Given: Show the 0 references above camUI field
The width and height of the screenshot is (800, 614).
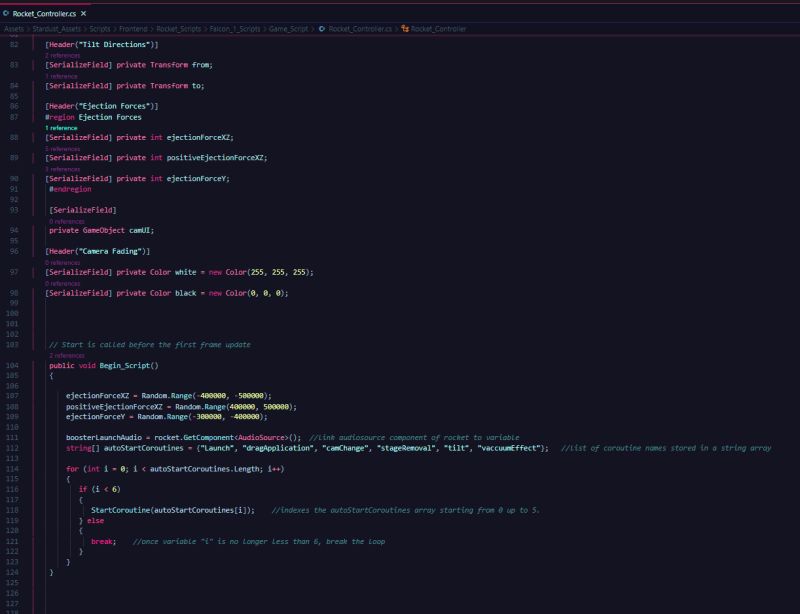Looking at the screenshot, I should pyautogui.click(x=67, y=222).
